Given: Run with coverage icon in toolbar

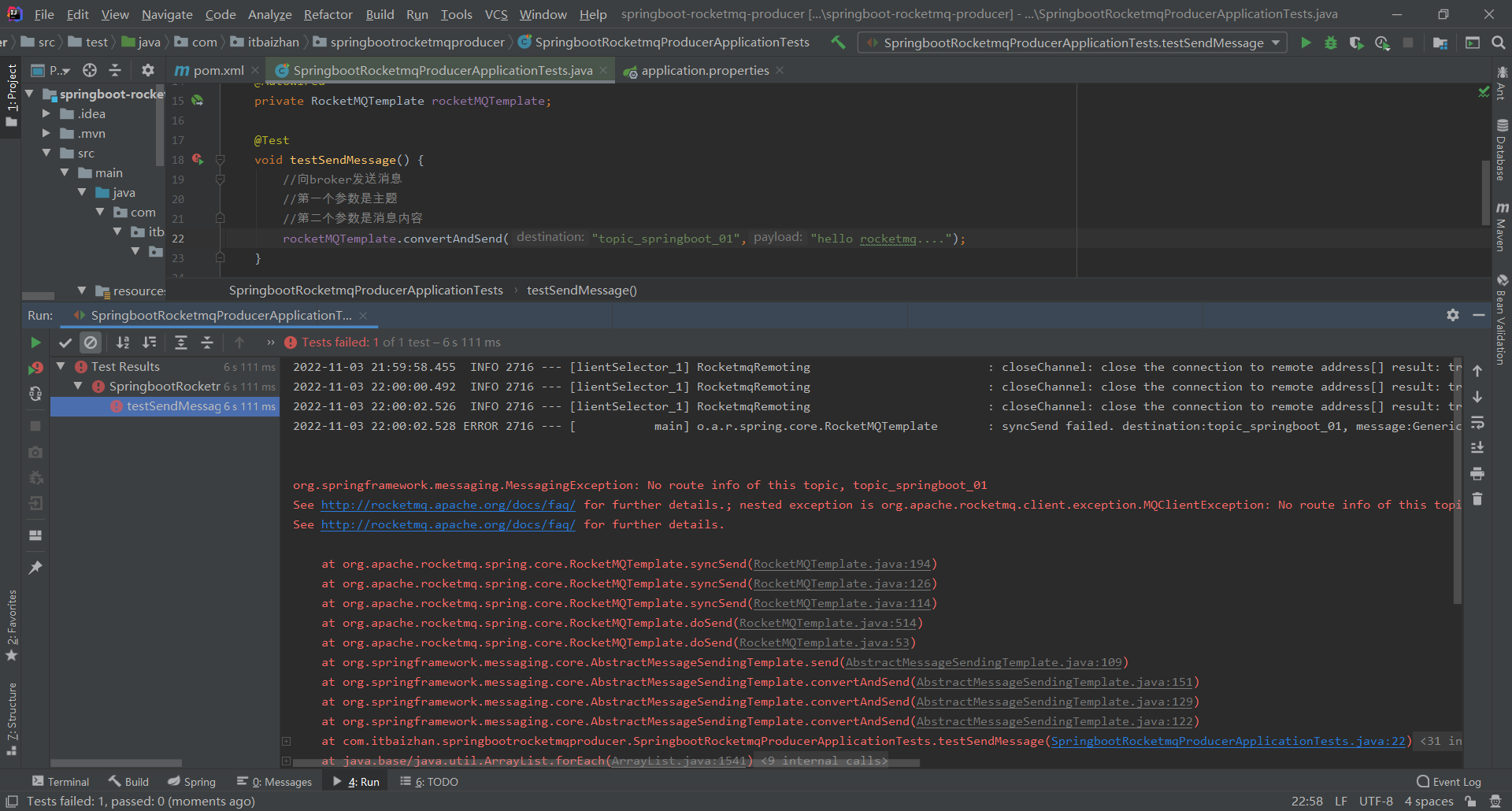Looking at the screenshot, I should (x=1356, y=43).
